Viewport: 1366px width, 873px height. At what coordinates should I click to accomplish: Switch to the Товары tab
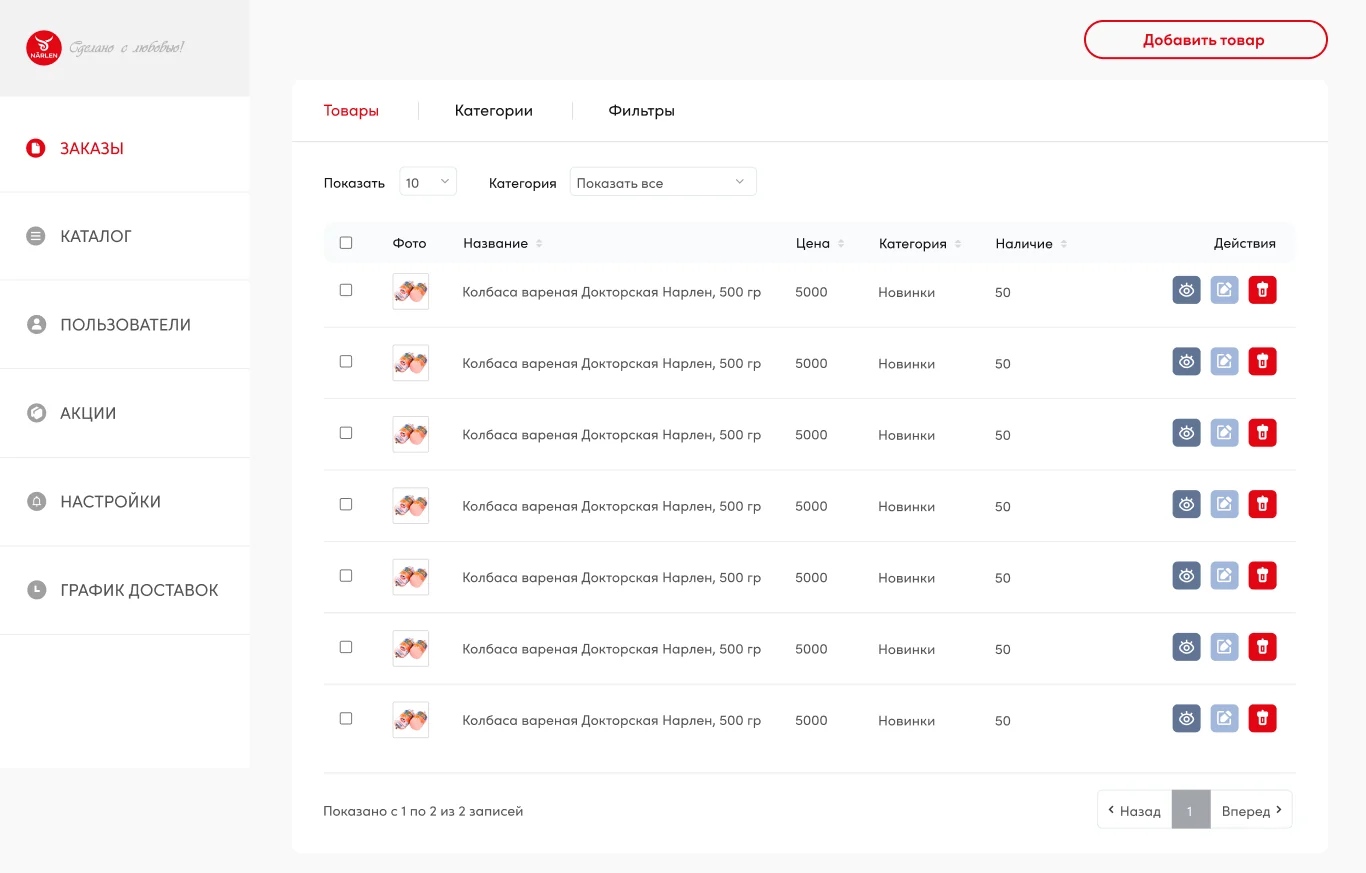[x=351, y=111]
